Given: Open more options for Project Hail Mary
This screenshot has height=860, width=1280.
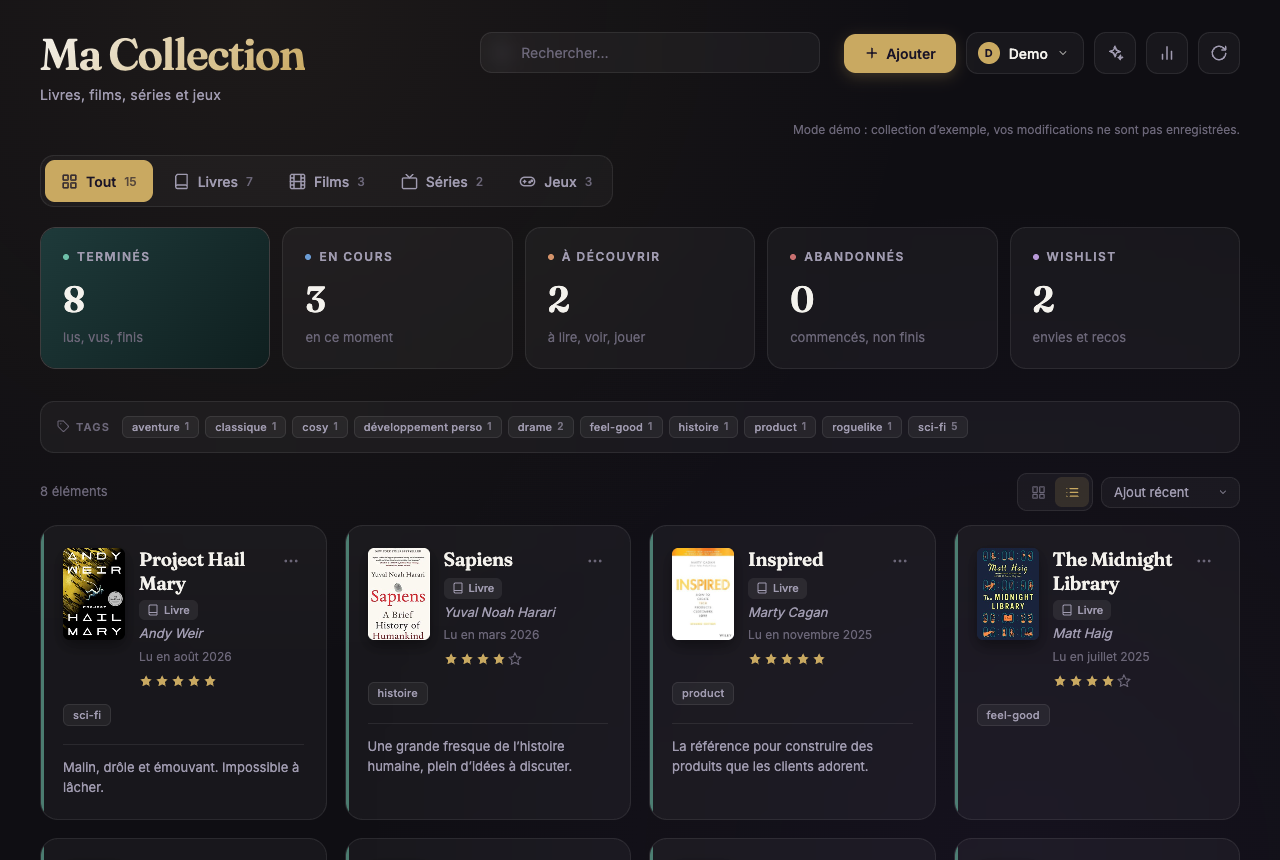Looking at the screenshot, I should pyautogui.click(x=291, y=561).
